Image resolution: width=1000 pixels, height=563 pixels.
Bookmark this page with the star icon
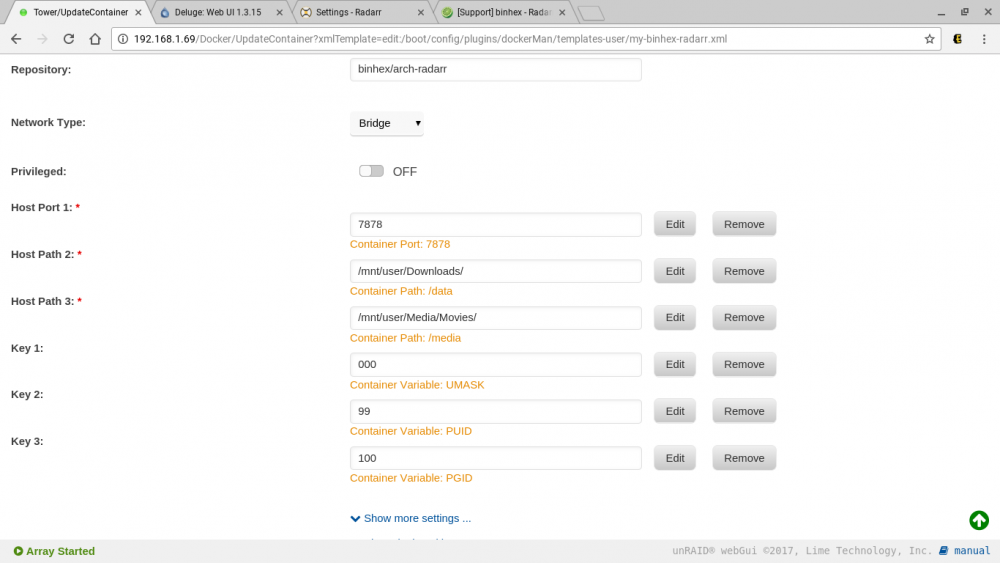[929, 39]
